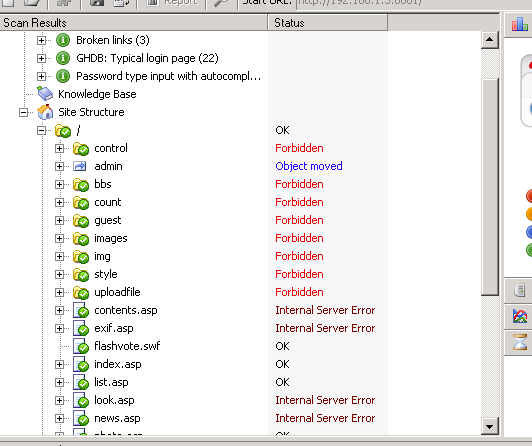Click the news.asp file icon
The width and height of the screenshot is (532, 446).
pos(81,418)
